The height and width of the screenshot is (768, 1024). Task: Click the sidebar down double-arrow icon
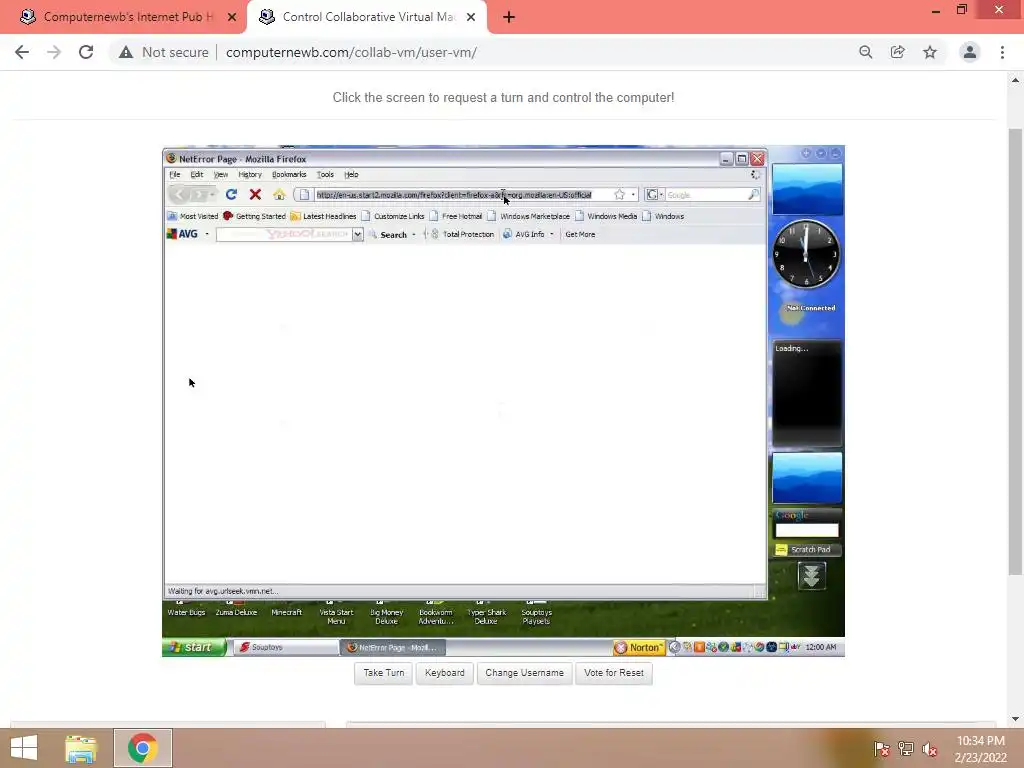tap(811, 576)
